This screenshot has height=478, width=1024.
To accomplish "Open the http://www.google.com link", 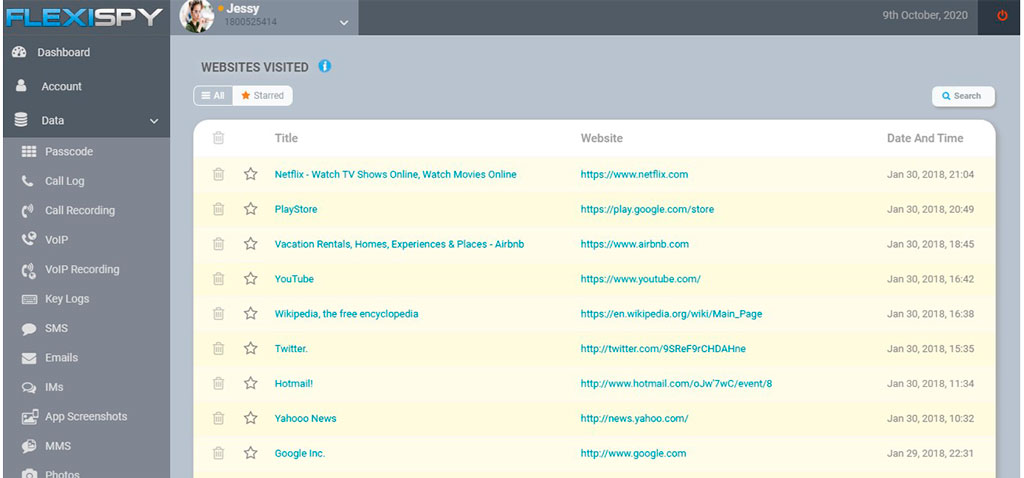I will [633, 453].
